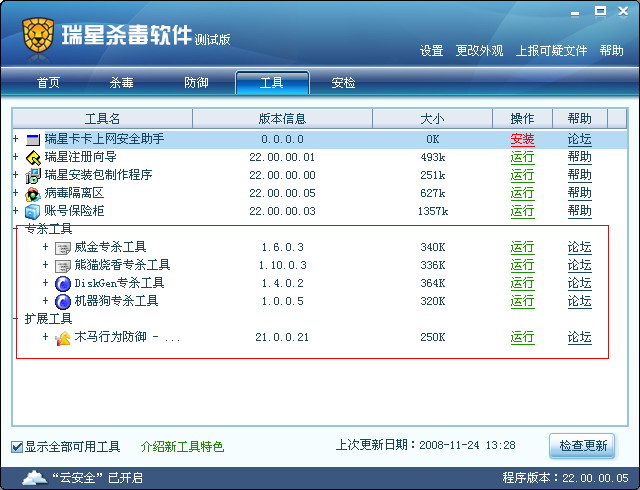This screenshot has height=490, width=640.
Task: Switch to the 防御 tab
Action: [x=196, y=83]
